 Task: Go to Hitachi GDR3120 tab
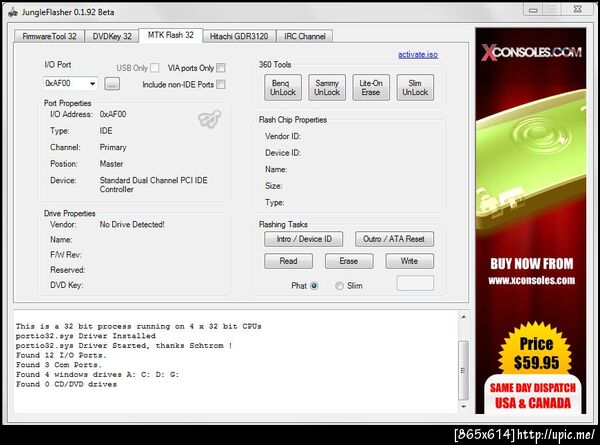click(239, 36)
